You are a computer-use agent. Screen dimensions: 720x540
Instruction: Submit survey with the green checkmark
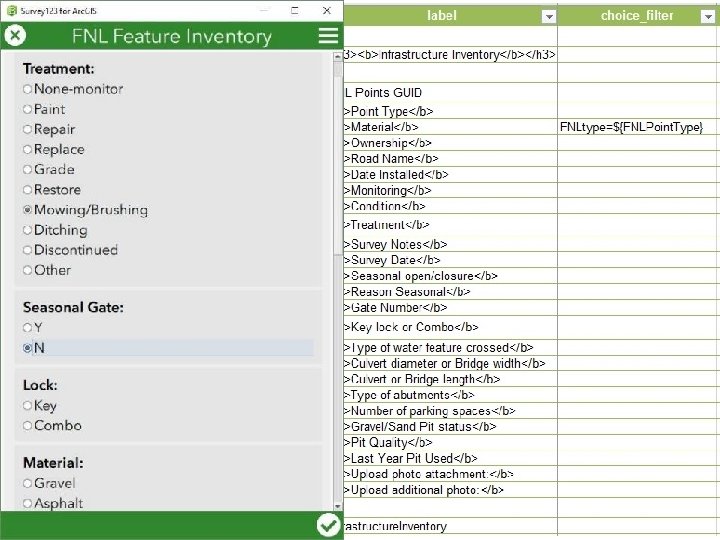pos(328,525)
